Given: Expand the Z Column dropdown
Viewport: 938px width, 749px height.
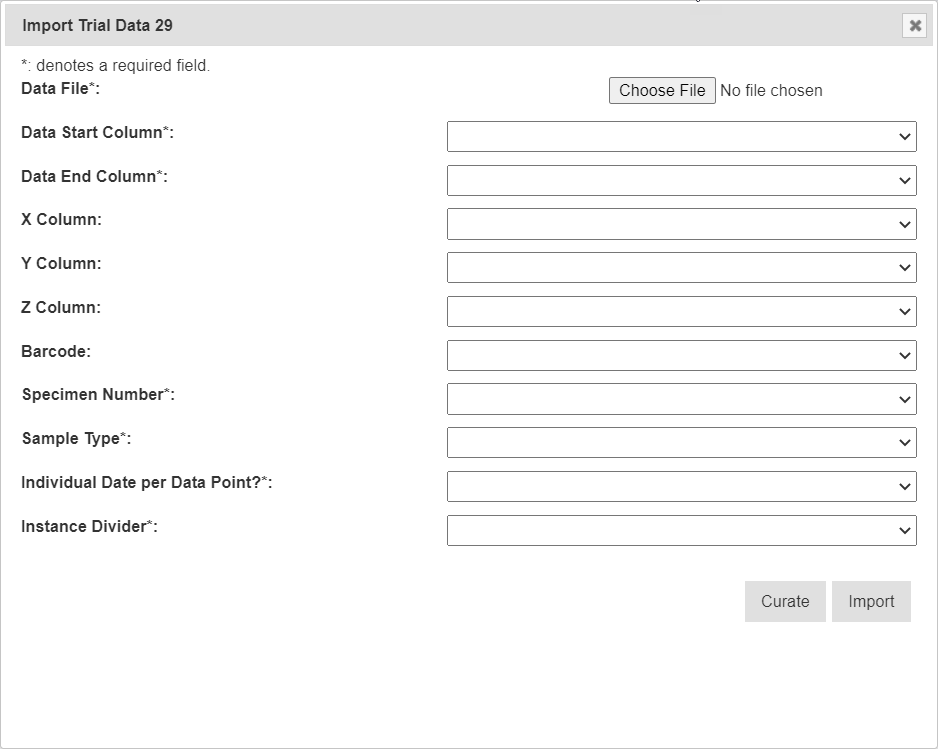Looking at the screenshot, I should click(681, 311).
